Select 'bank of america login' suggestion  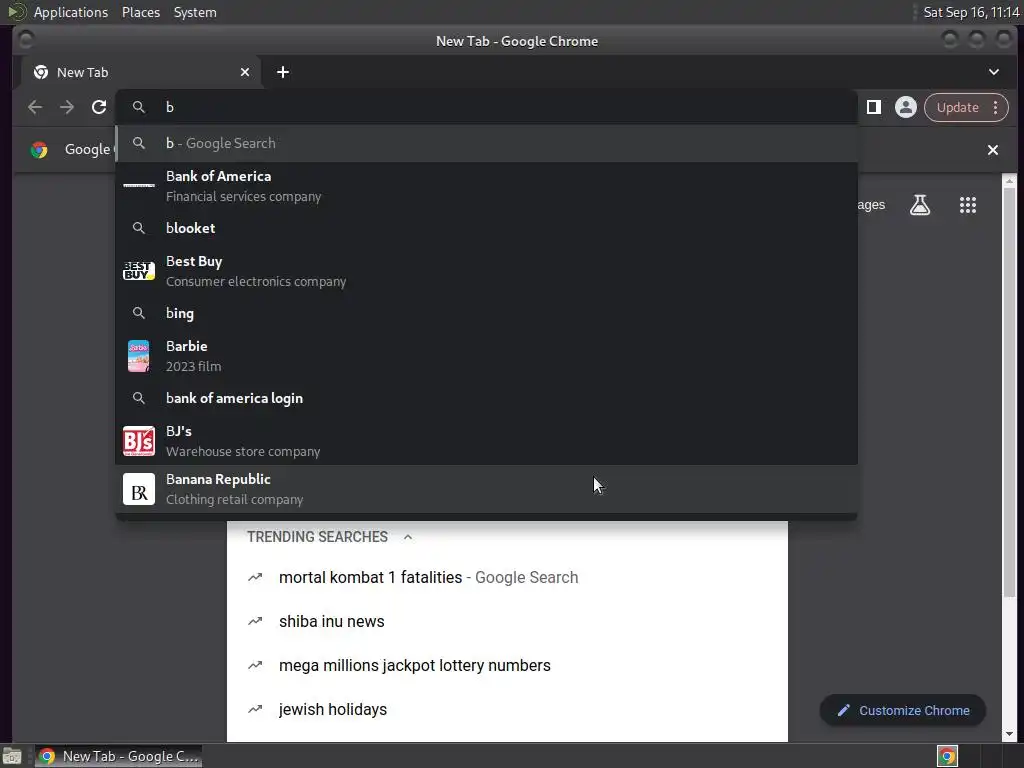click(487, 398)
